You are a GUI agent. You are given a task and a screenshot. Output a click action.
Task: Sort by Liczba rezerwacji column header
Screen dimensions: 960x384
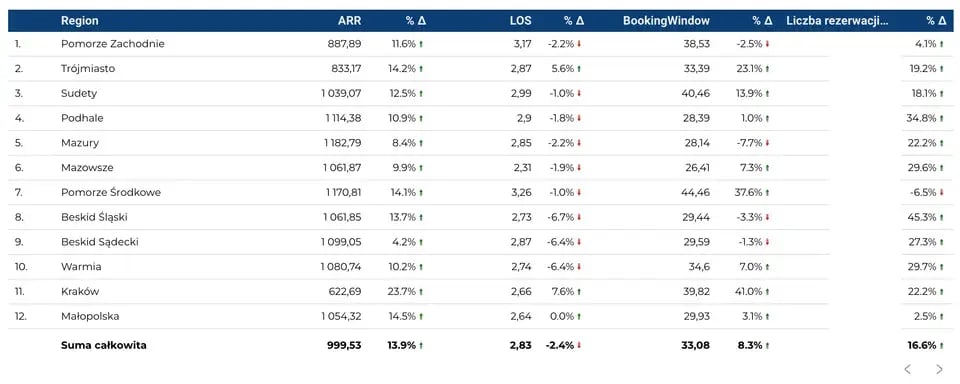coord(837,21)
